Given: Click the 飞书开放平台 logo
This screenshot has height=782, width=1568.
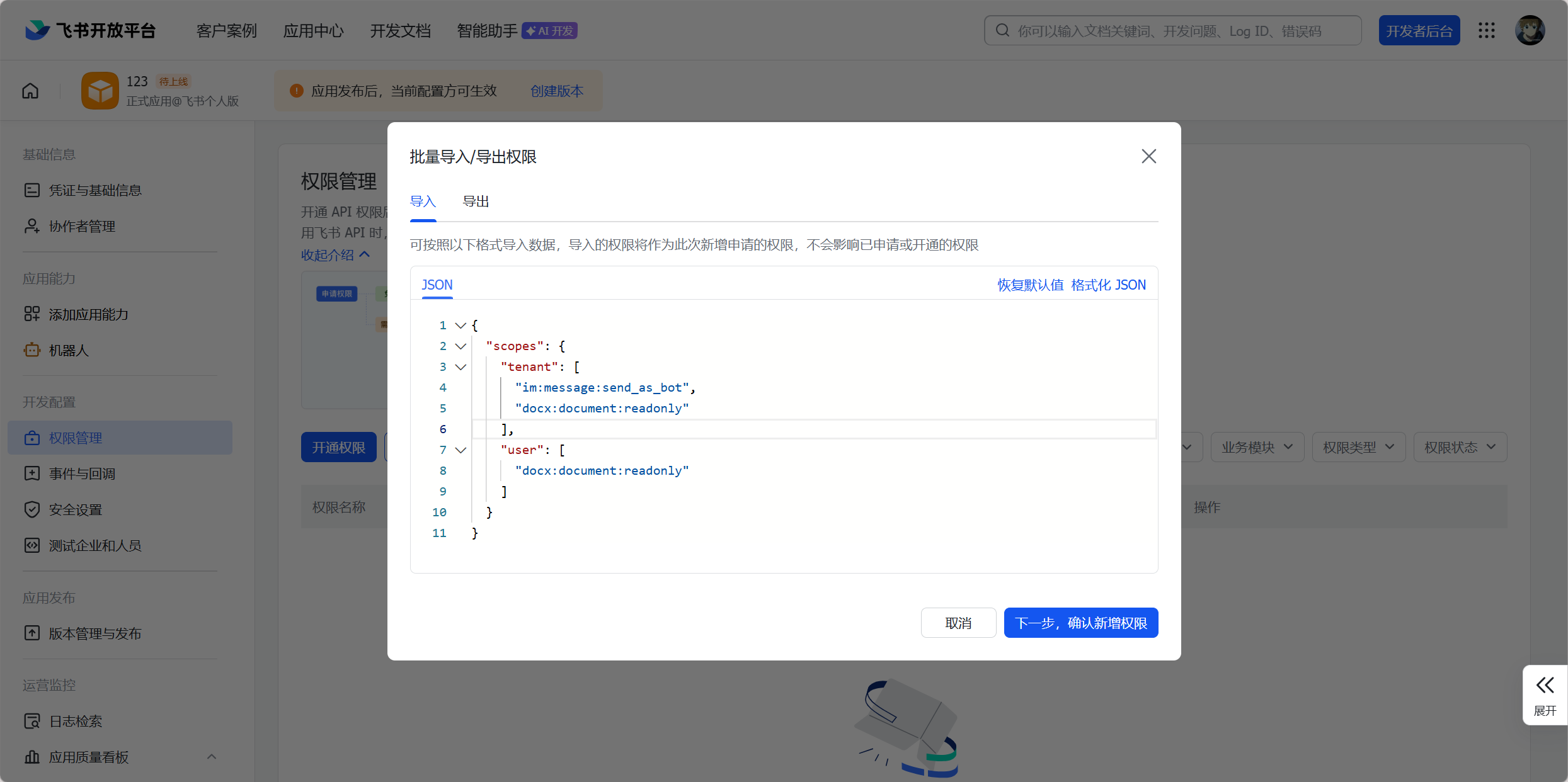Looking at the screenshot, I should click(x=90, y=30).
